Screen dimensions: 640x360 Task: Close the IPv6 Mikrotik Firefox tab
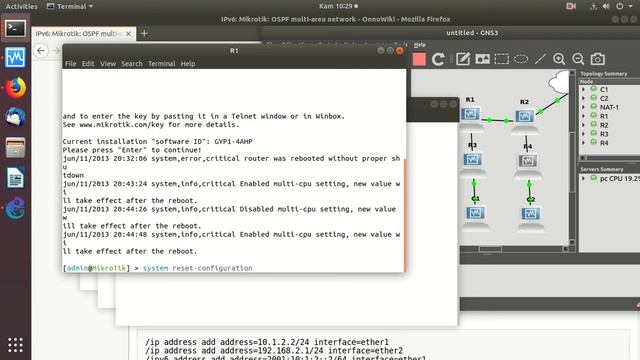pos(128,34)
